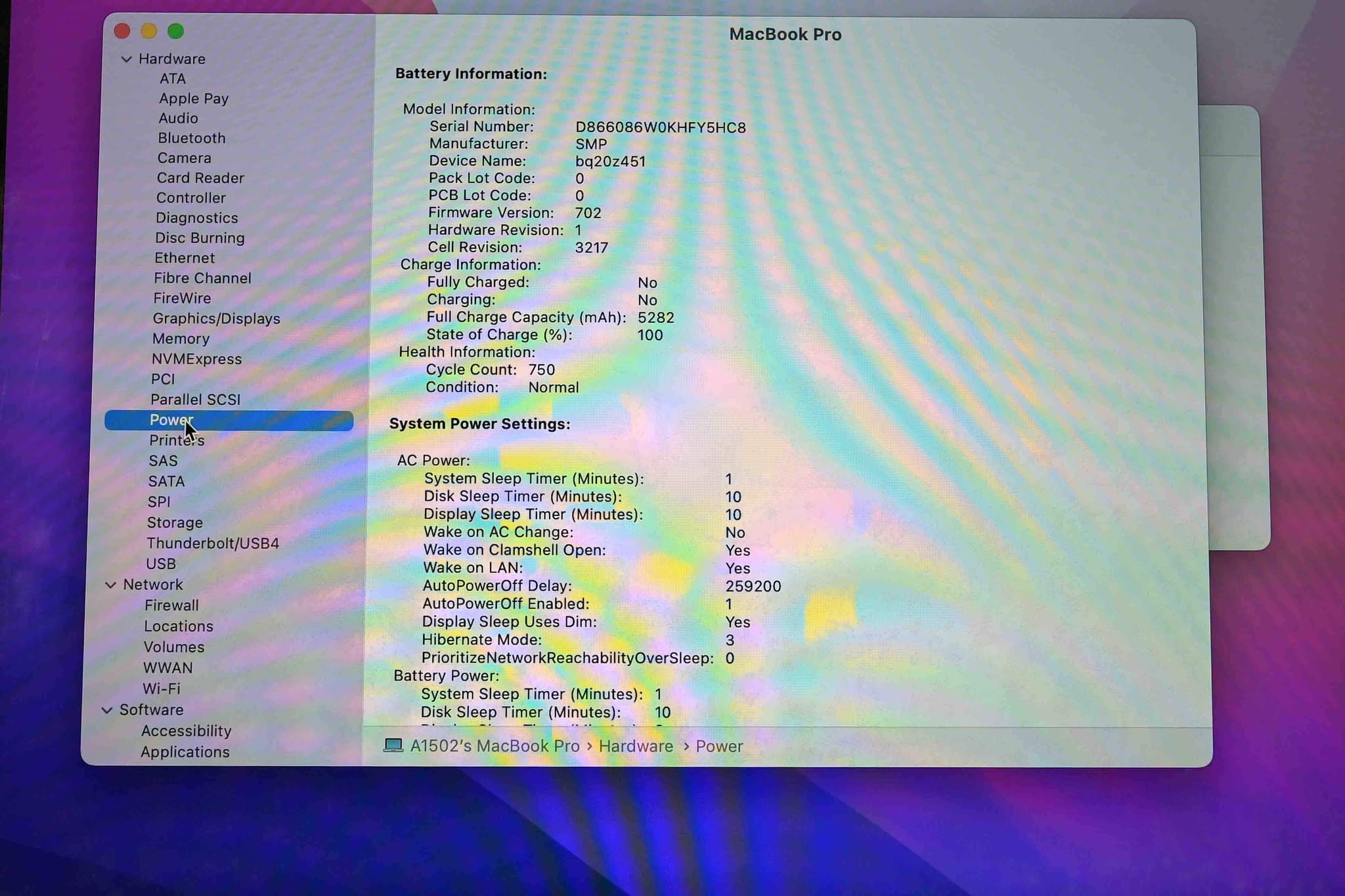Collapse the Network section chevron

[111, 585]
